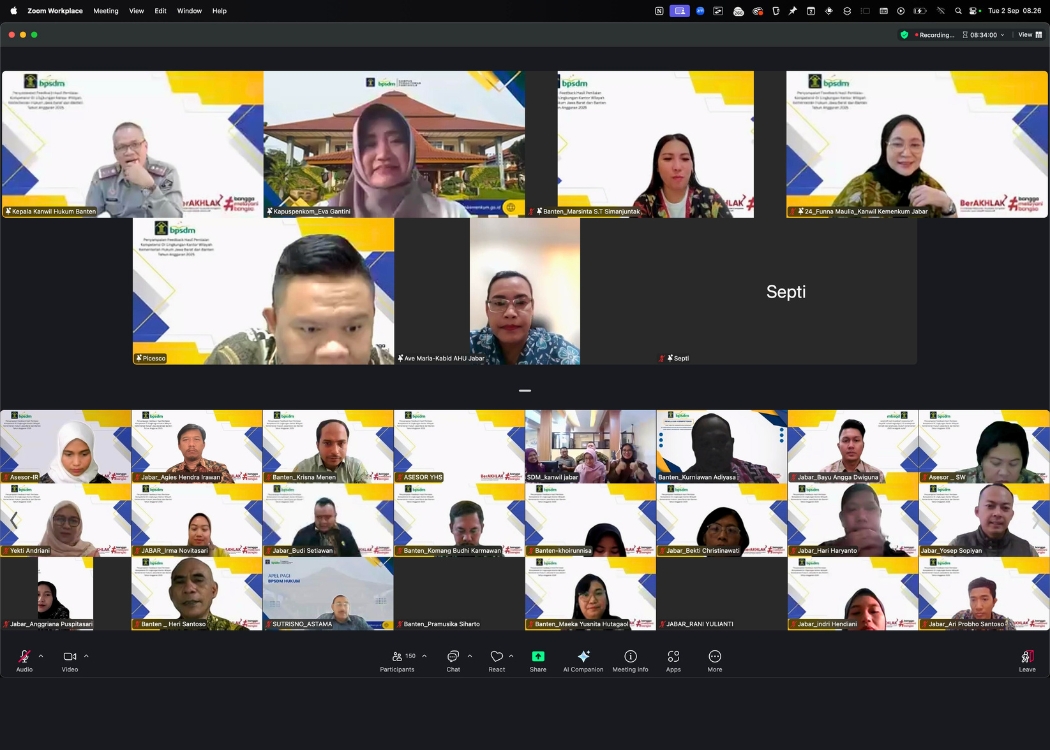Select 24_Funna Maulia video tile

pos(917,144)
